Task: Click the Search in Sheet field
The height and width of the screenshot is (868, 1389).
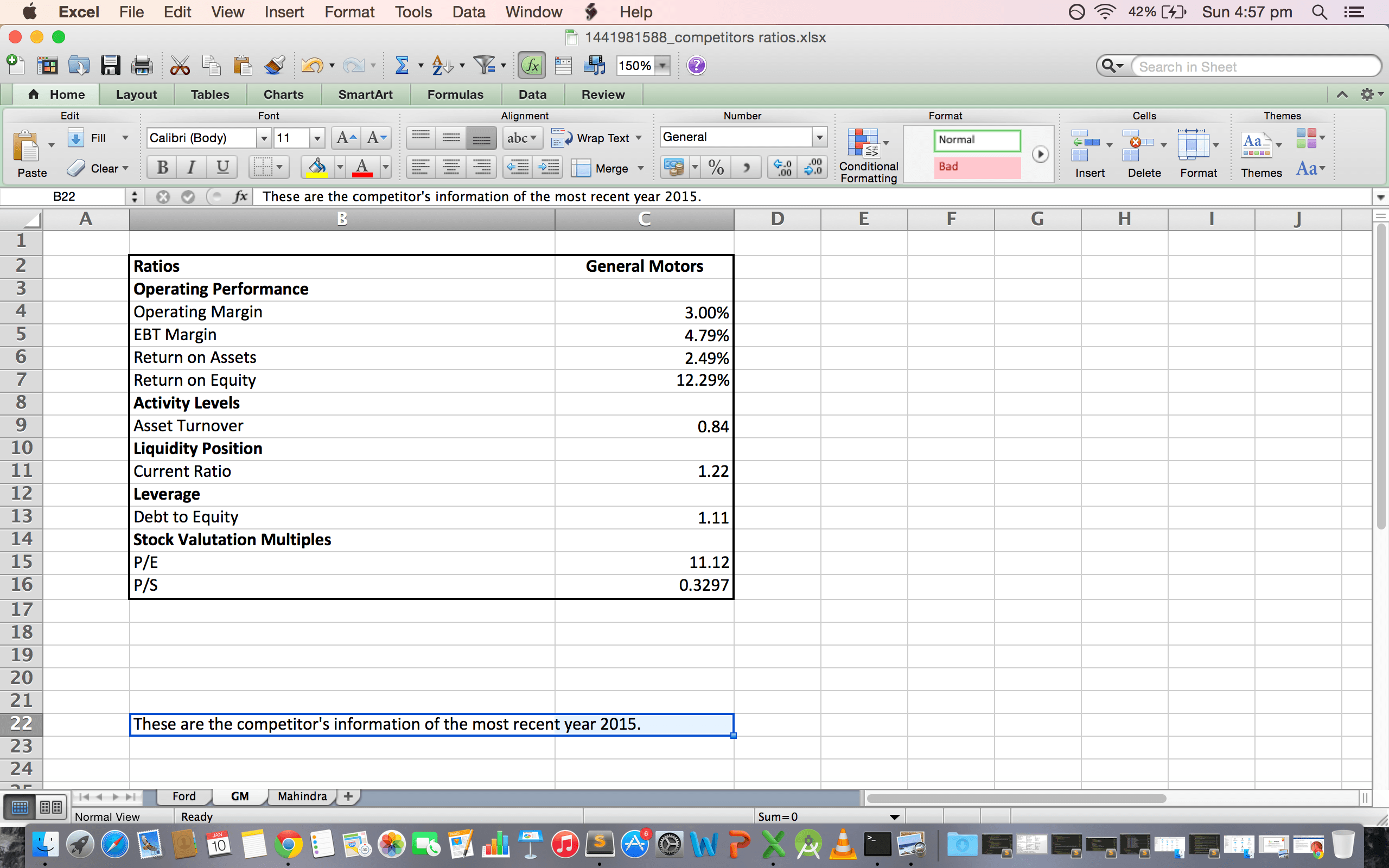Action: (x=1256, y=67)
